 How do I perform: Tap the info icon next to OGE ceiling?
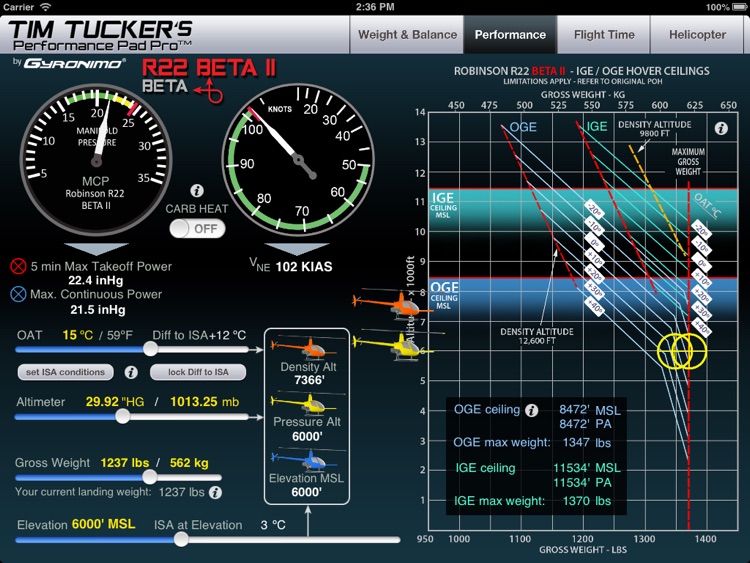(531, 410)
